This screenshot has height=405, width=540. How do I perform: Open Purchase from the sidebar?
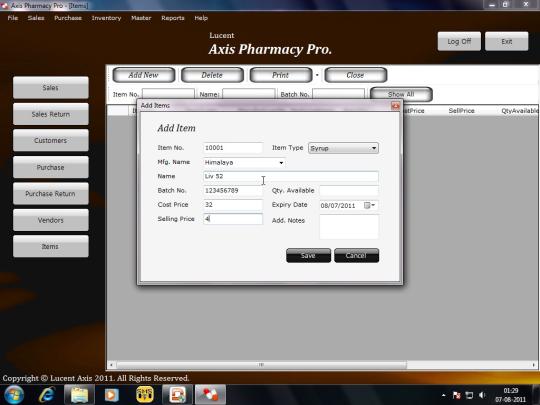tap(51, 167)
